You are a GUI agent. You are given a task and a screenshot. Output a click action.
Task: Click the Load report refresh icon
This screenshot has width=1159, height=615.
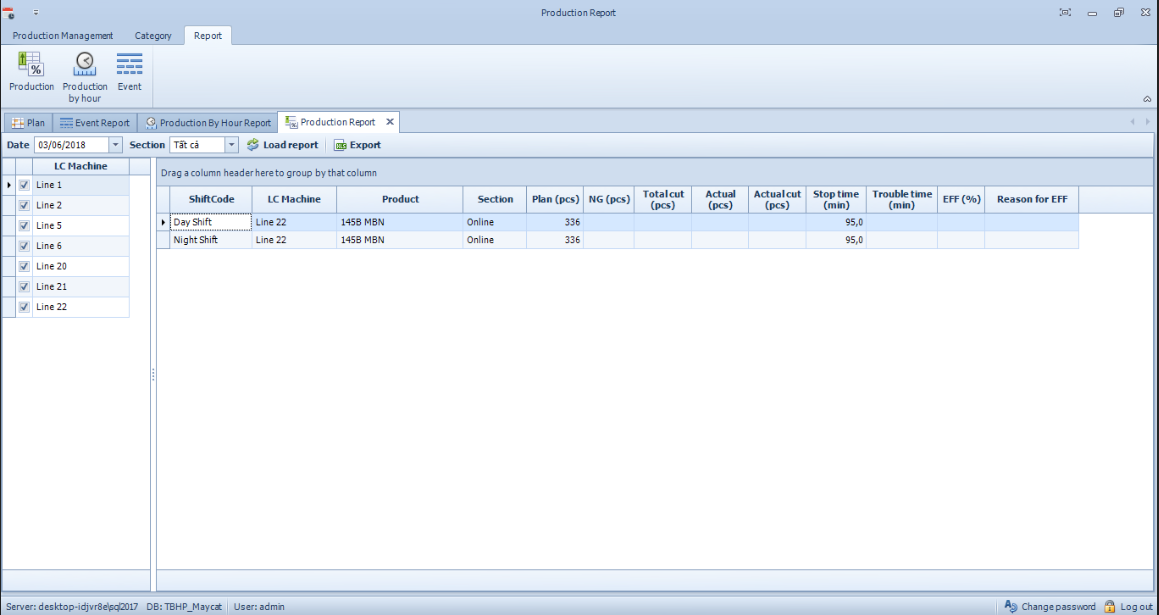point(253,145)
